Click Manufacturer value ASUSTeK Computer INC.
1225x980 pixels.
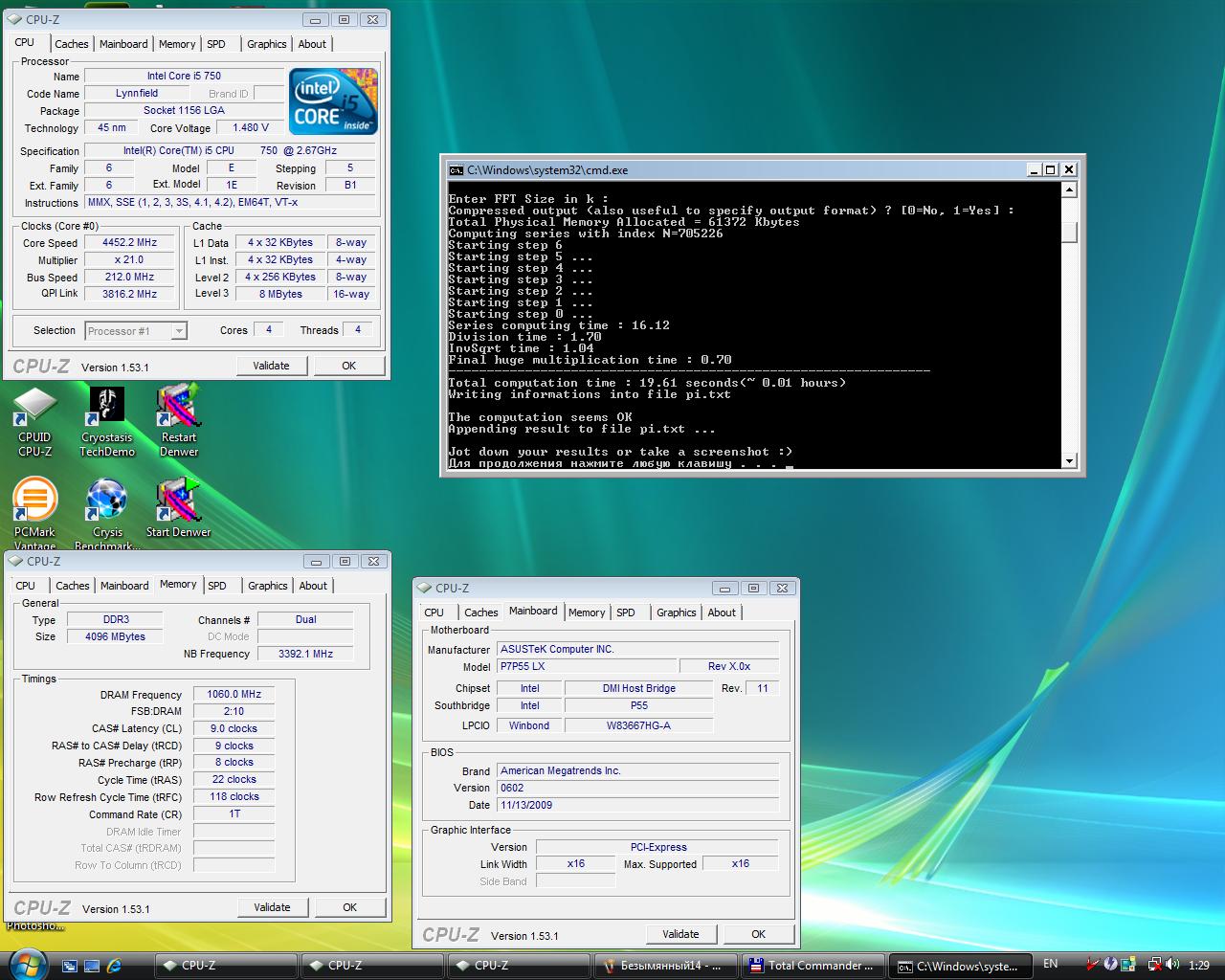637,649
